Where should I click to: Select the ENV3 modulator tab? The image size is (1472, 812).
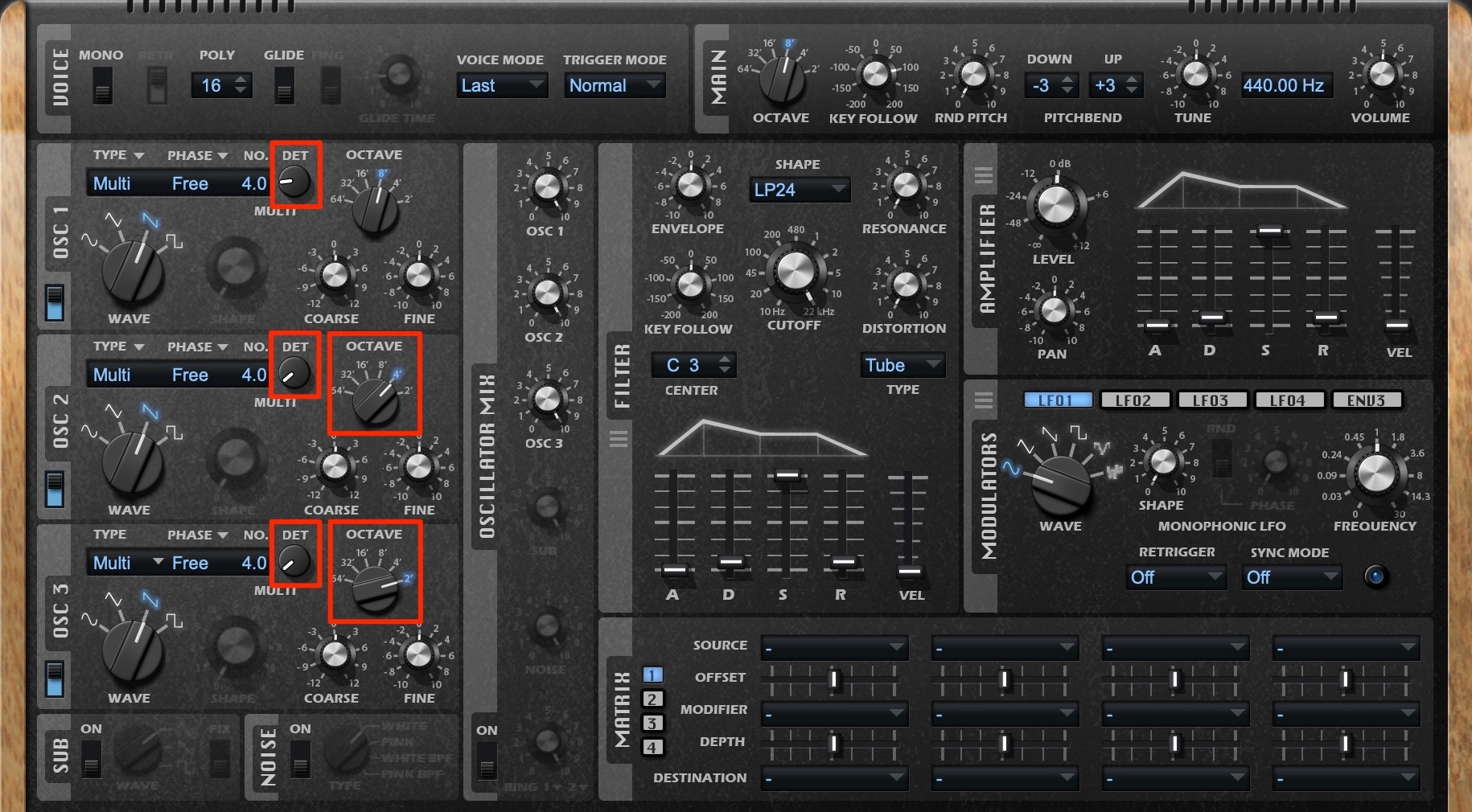[1367, 400]
